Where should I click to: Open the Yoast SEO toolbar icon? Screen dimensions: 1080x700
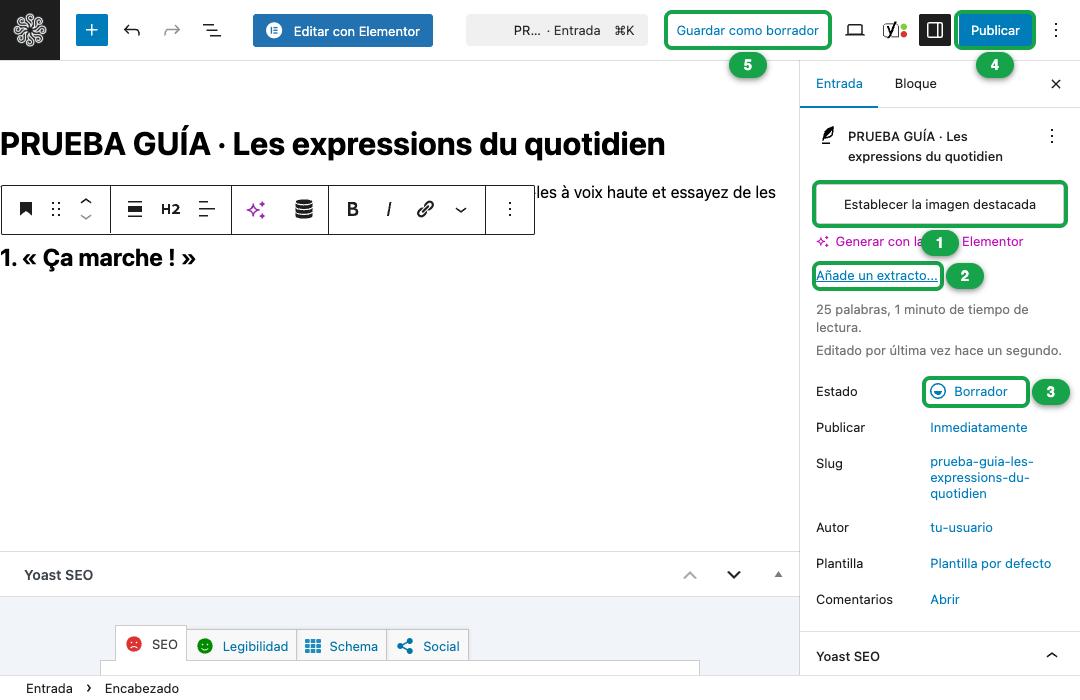[895, 30]
